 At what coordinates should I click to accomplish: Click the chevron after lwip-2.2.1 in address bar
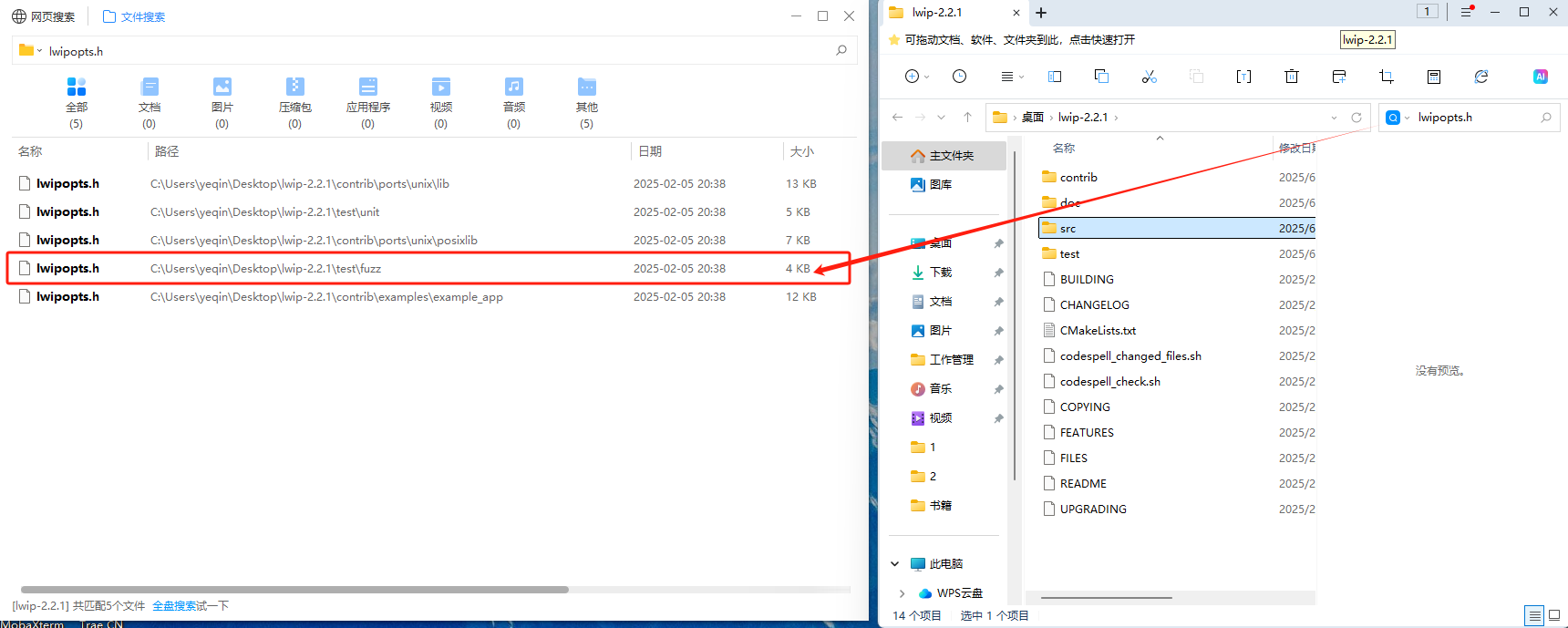coord(1116,118)
